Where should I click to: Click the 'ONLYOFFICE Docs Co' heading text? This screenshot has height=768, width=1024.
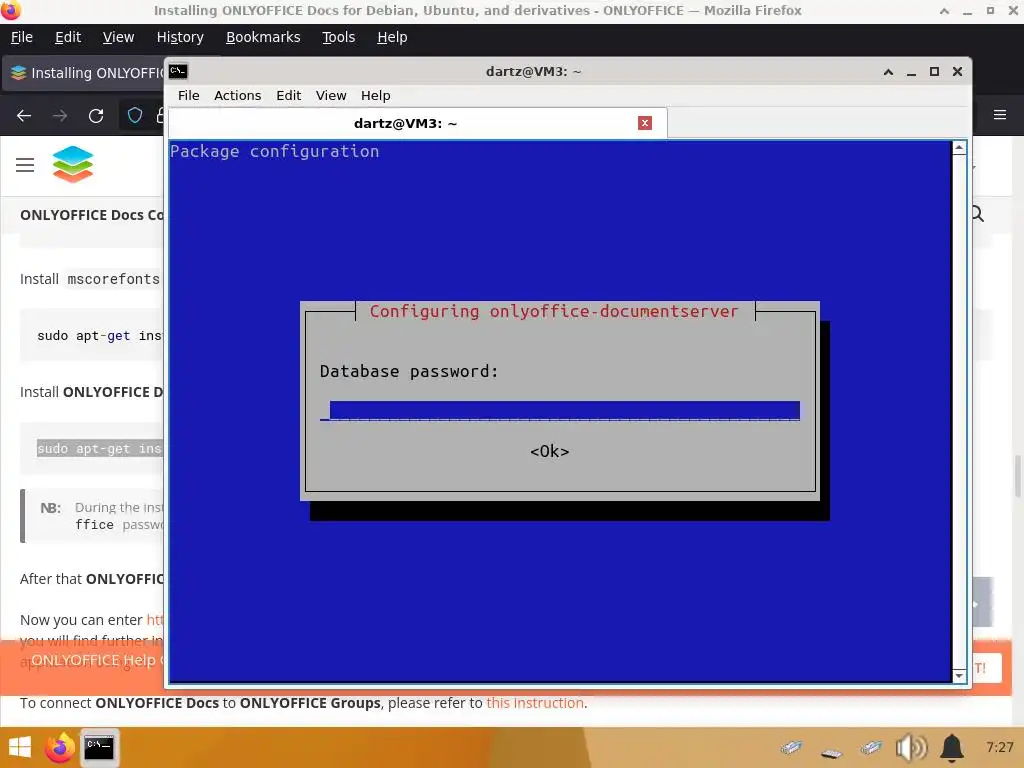[x=91, y=215]
